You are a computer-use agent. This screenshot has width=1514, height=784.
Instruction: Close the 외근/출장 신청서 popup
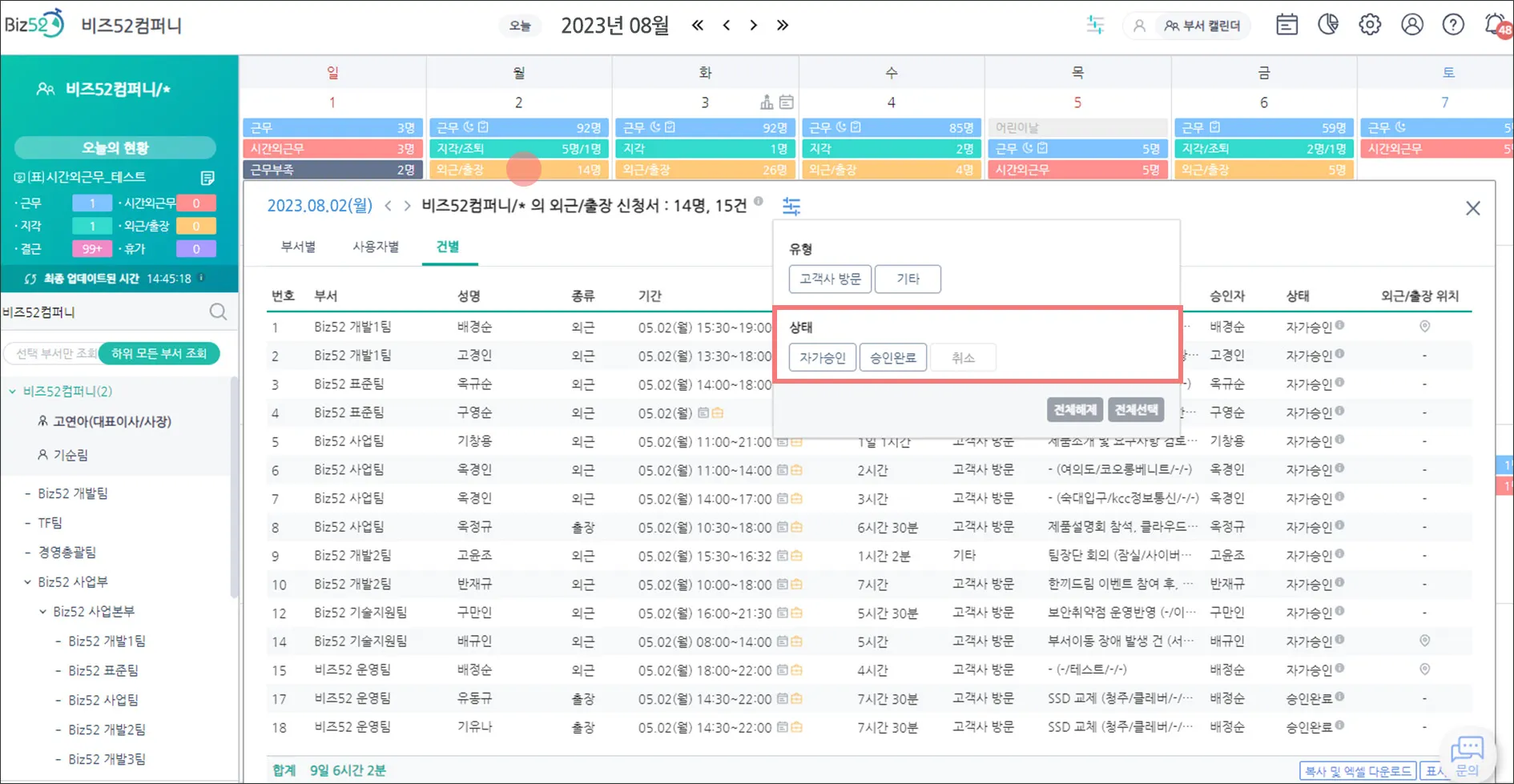[1472, 208]
